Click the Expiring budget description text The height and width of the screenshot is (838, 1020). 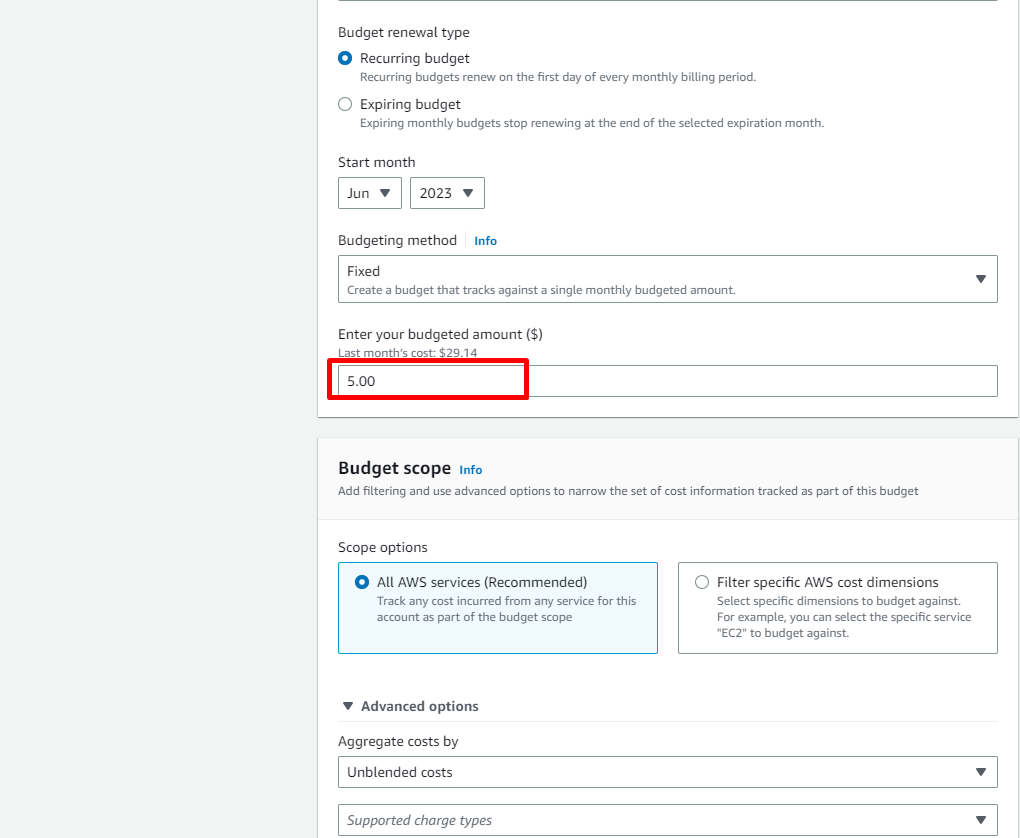click(x=591, y=123)
